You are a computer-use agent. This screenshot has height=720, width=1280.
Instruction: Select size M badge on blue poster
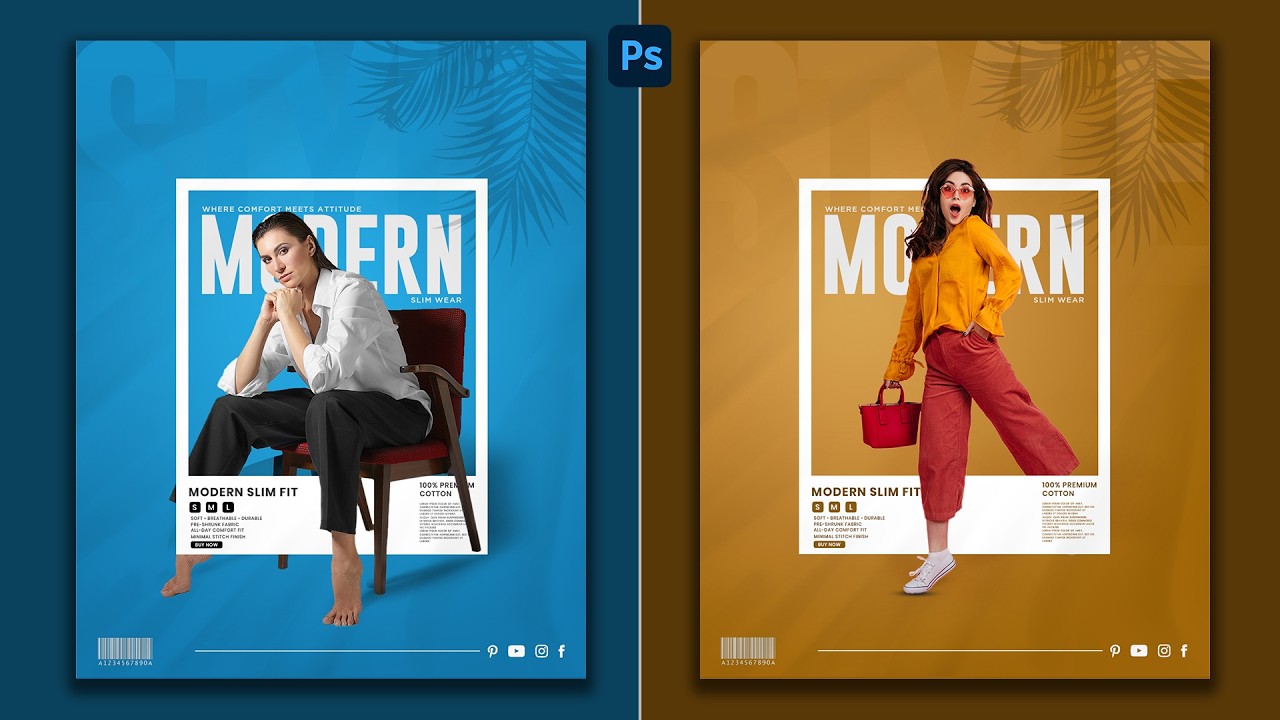coord(211,507)
